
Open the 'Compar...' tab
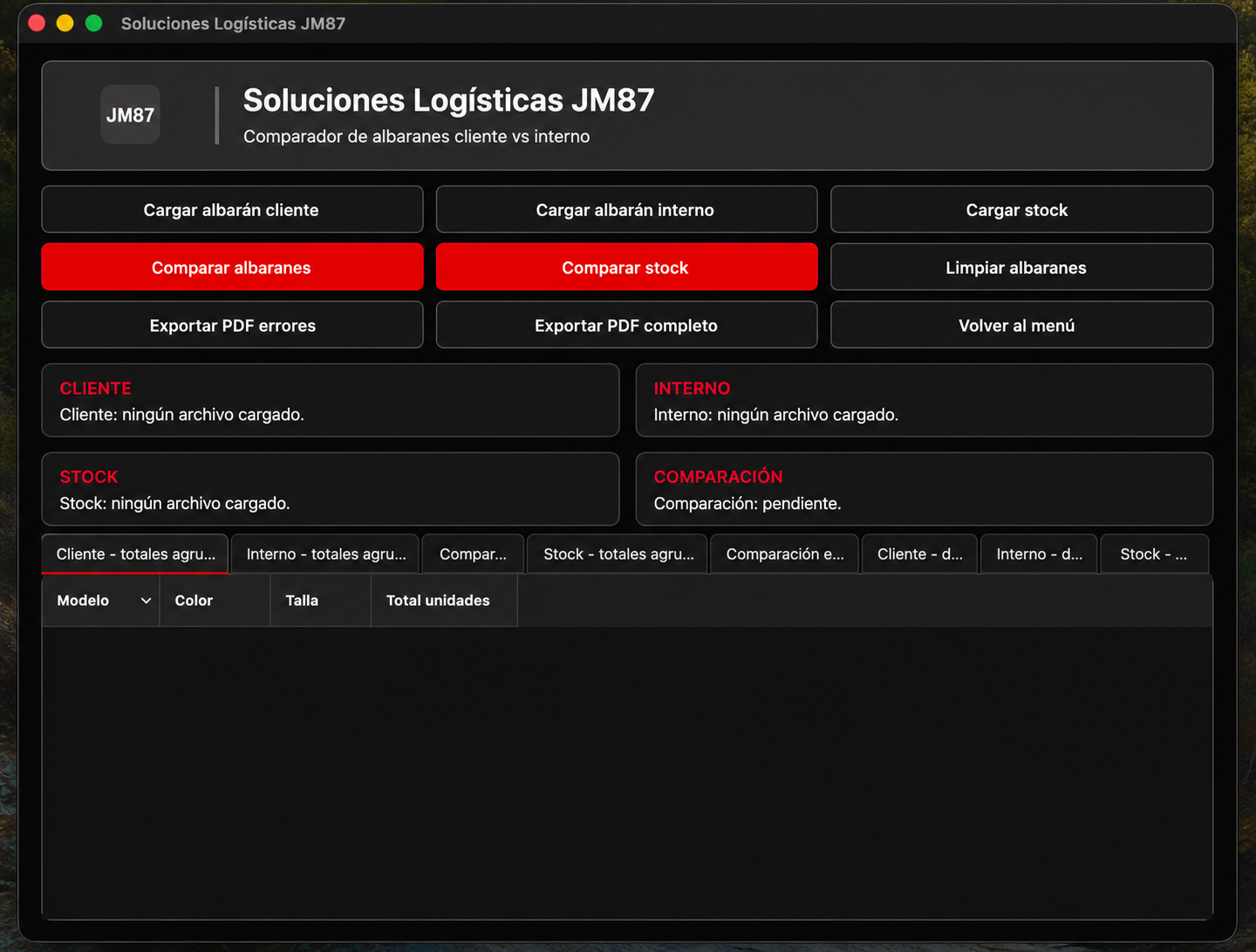(473, 554)
